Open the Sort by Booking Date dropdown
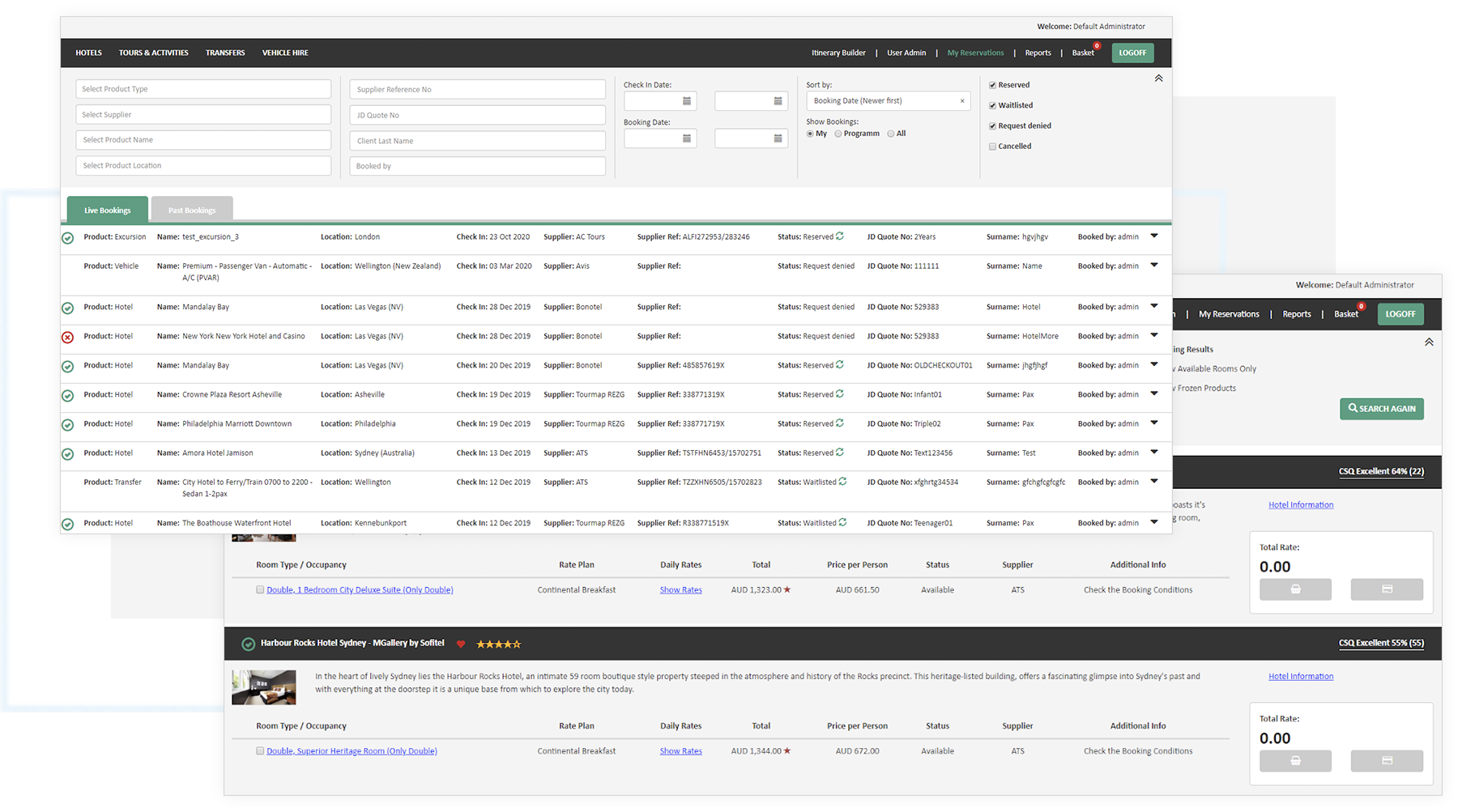 pyautogui.click(x=888, y=101)
